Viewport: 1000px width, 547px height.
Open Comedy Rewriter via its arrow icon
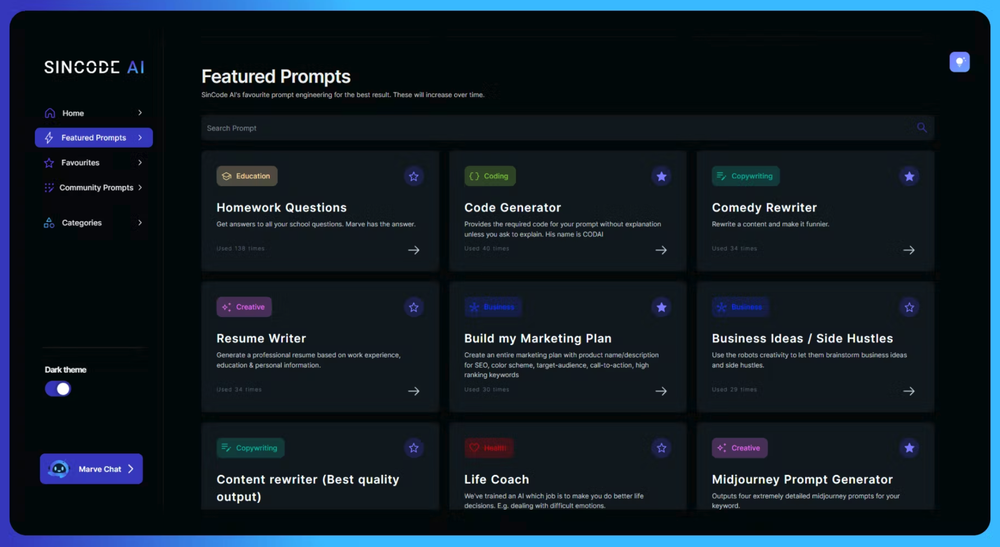click(909, 250)
